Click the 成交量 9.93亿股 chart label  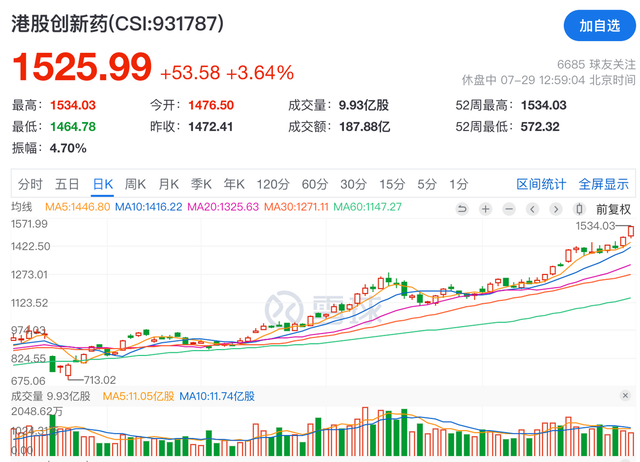coord(51,396)
